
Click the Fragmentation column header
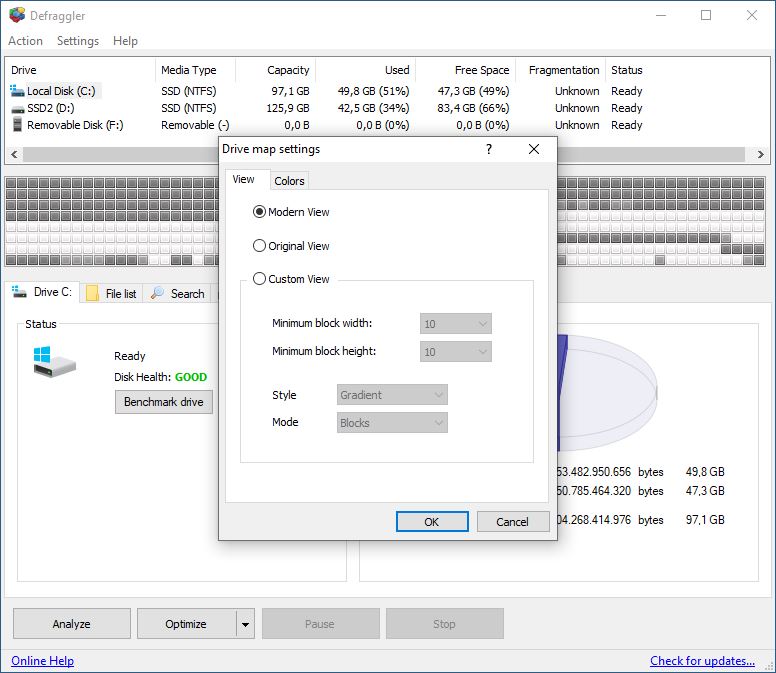tap(561, 70)
